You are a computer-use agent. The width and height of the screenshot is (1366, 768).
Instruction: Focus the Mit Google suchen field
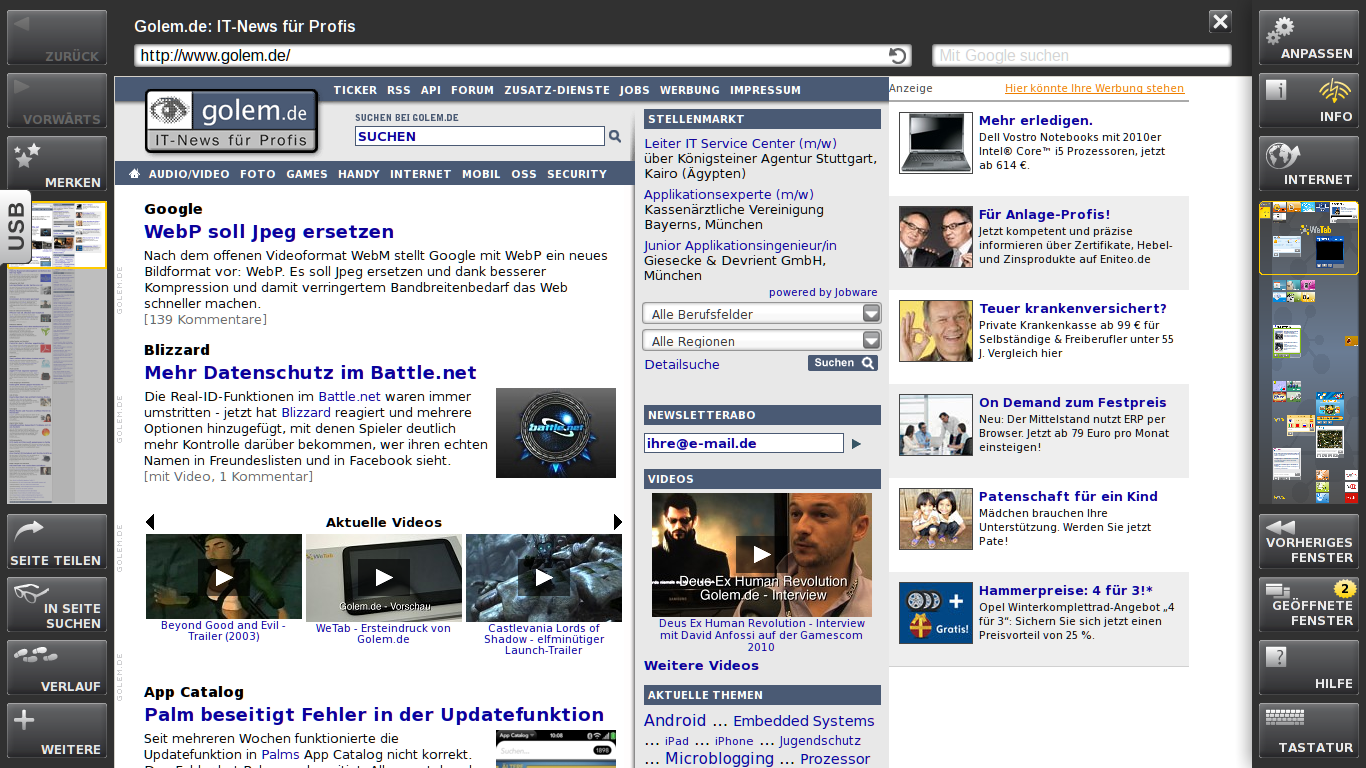coord(1081,56)
